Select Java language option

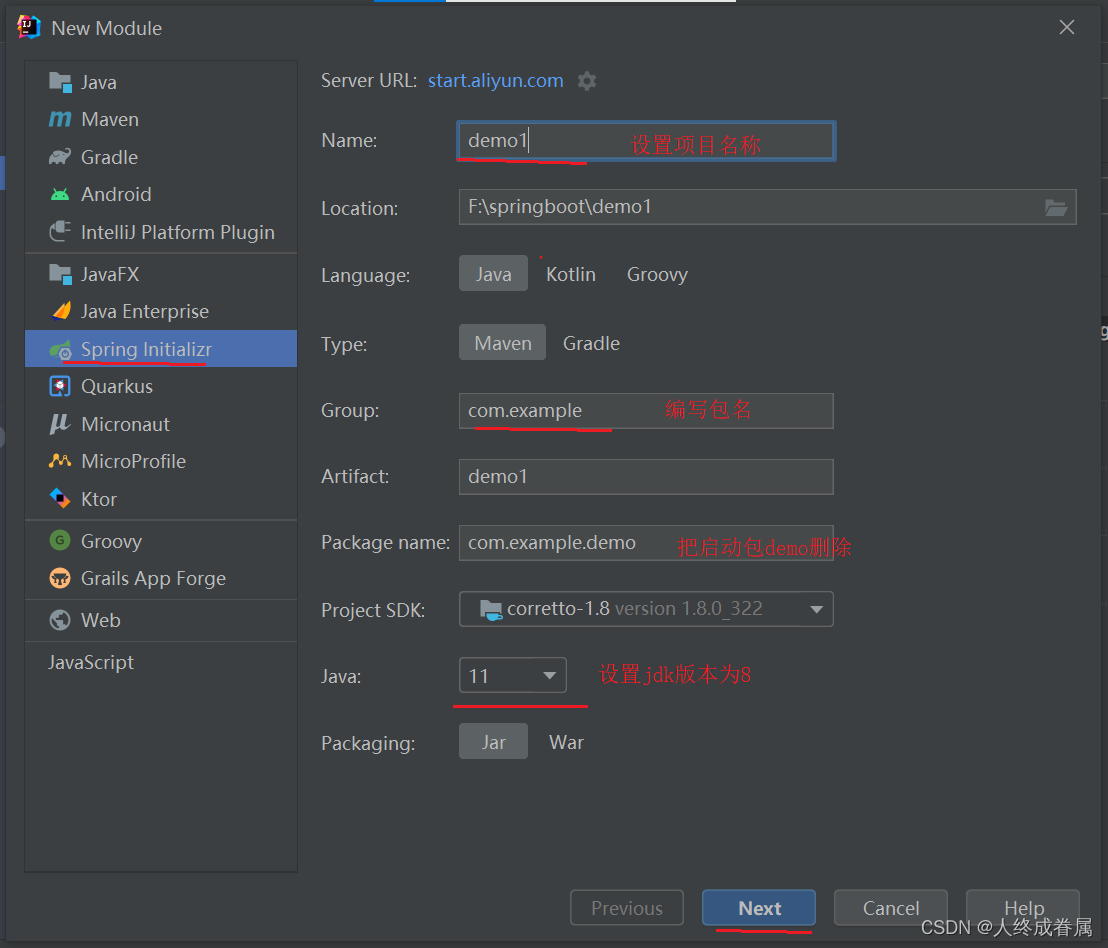(493, 273)
